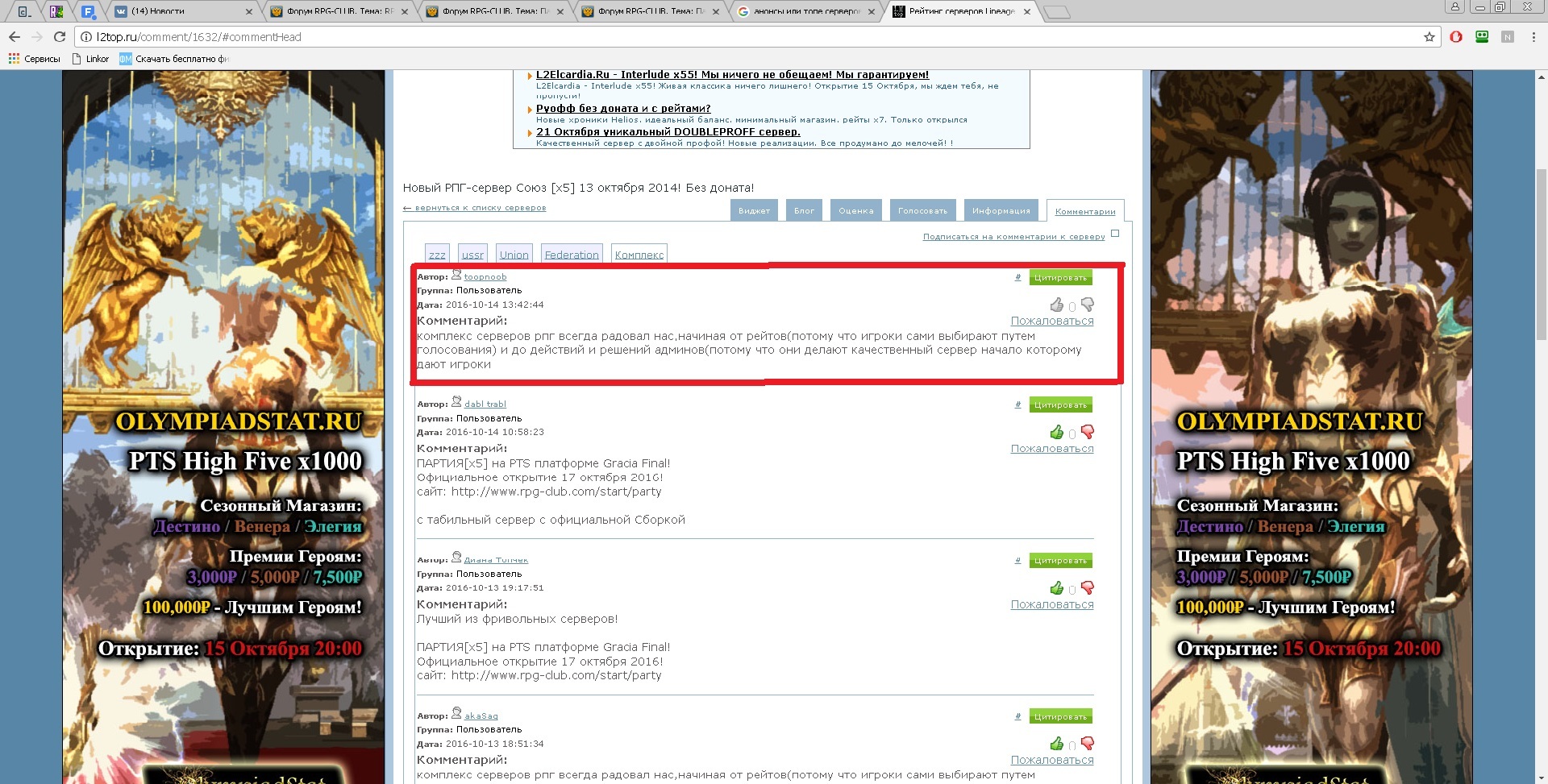1548x784 pixels.
Task: Quote the 19:17:51 comment with Цитировать
Action: click(x=1060, y=560)
